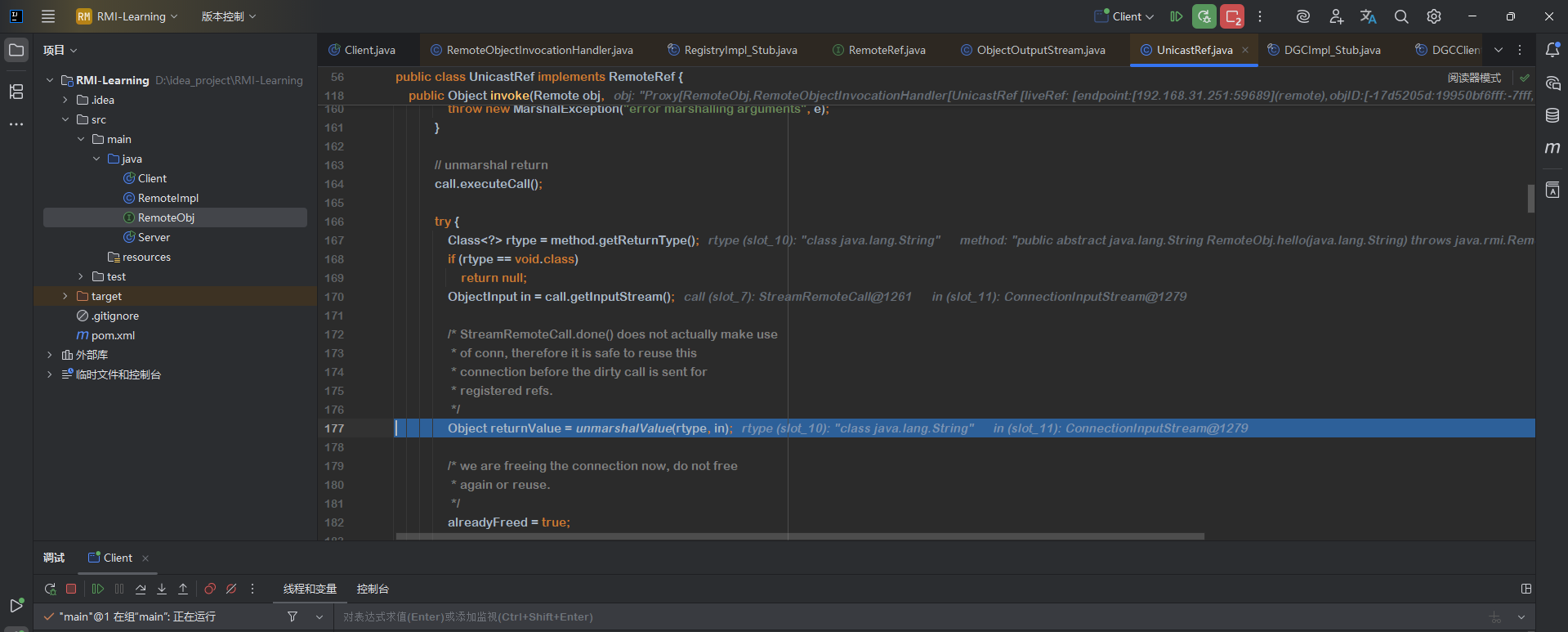
Task: Expand the target folder in project tree
Action: tap(65, 296)
